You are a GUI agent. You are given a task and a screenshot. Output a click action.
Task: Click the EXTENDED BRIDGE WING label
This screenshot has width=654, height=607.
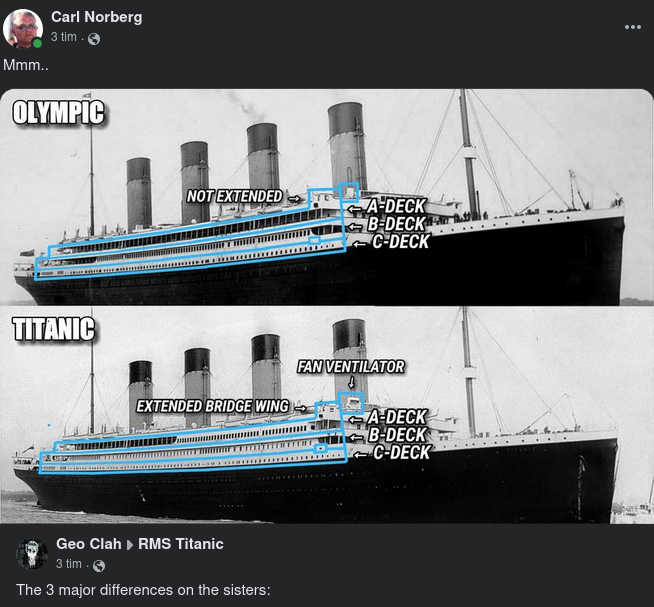point(213,406)
